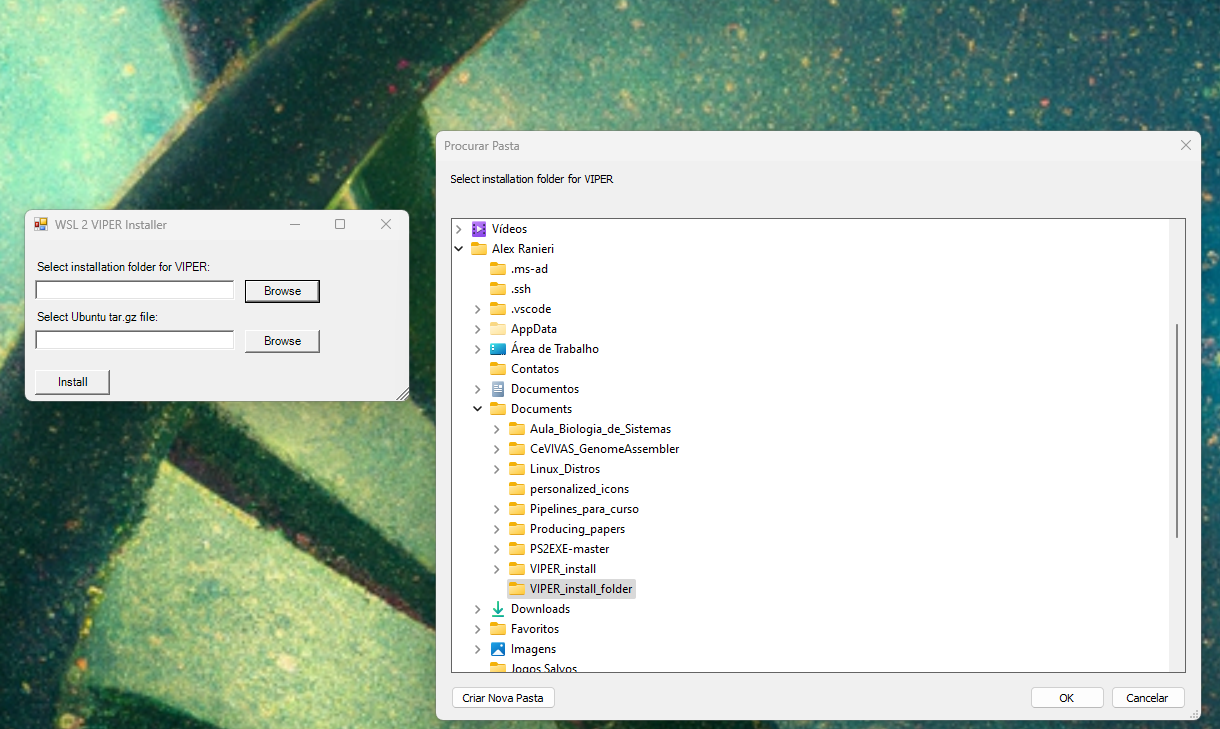The height and width of the screenshot is (729, 1220).
Task: Expand the CeVIVAS_GenomeAssembler node
Action: coord(497,449)
